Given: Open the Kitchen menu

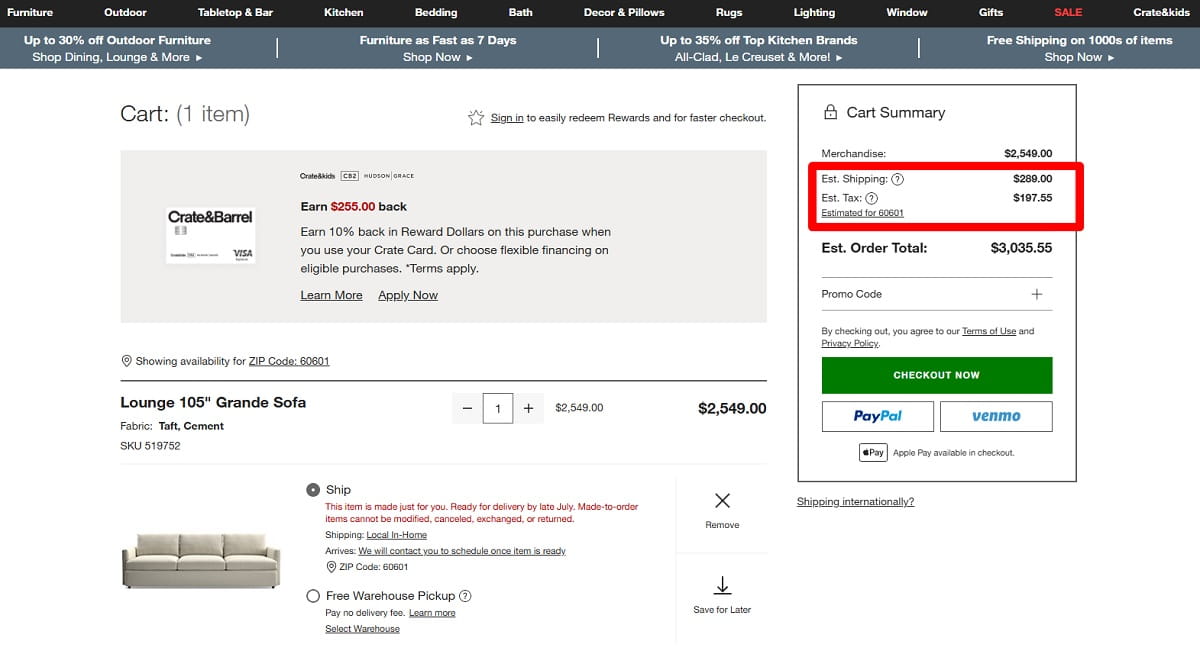Looking at the screenshot, I should [x=344, y=12].
